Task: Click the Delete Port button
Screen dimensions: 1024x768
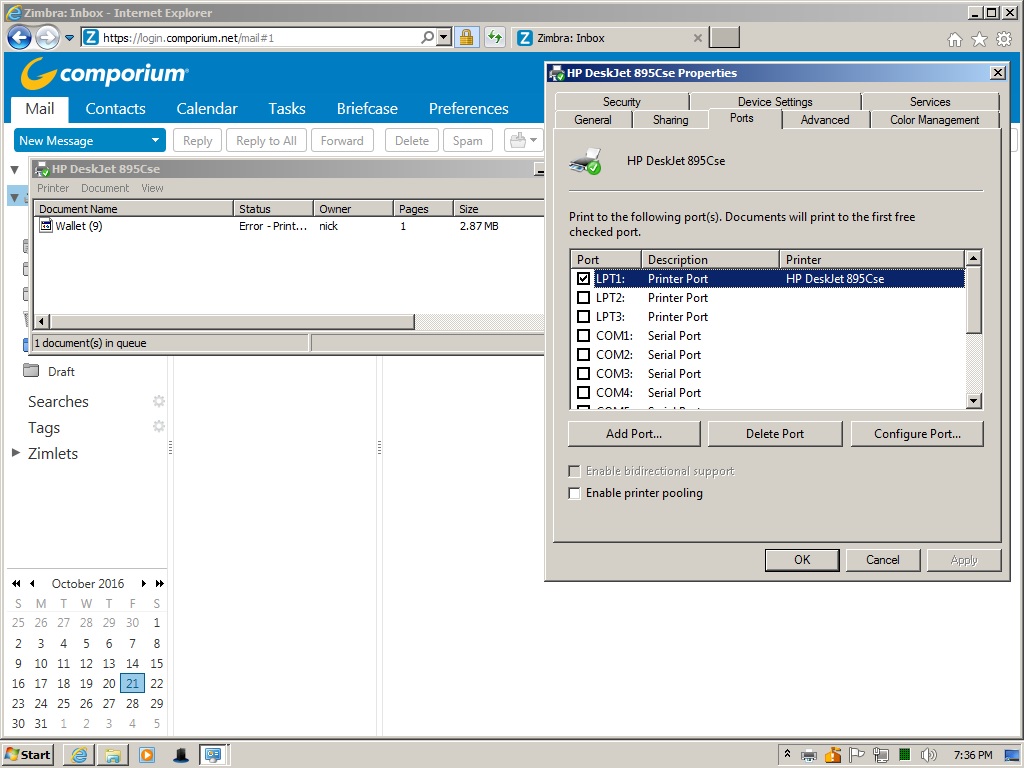Action: 775,434
